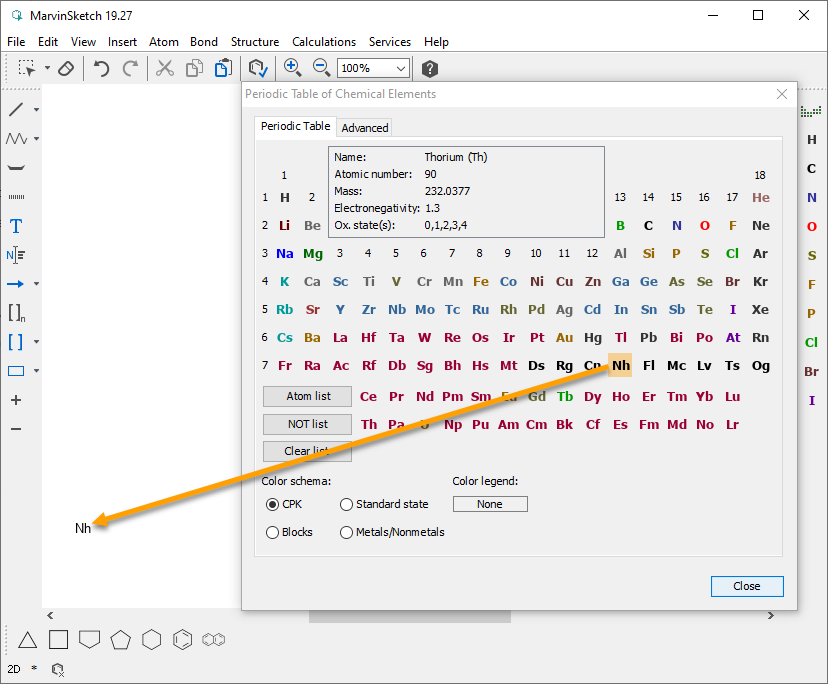Select the CPK color schema radio
828x684 pixels.
pos(272,504)
